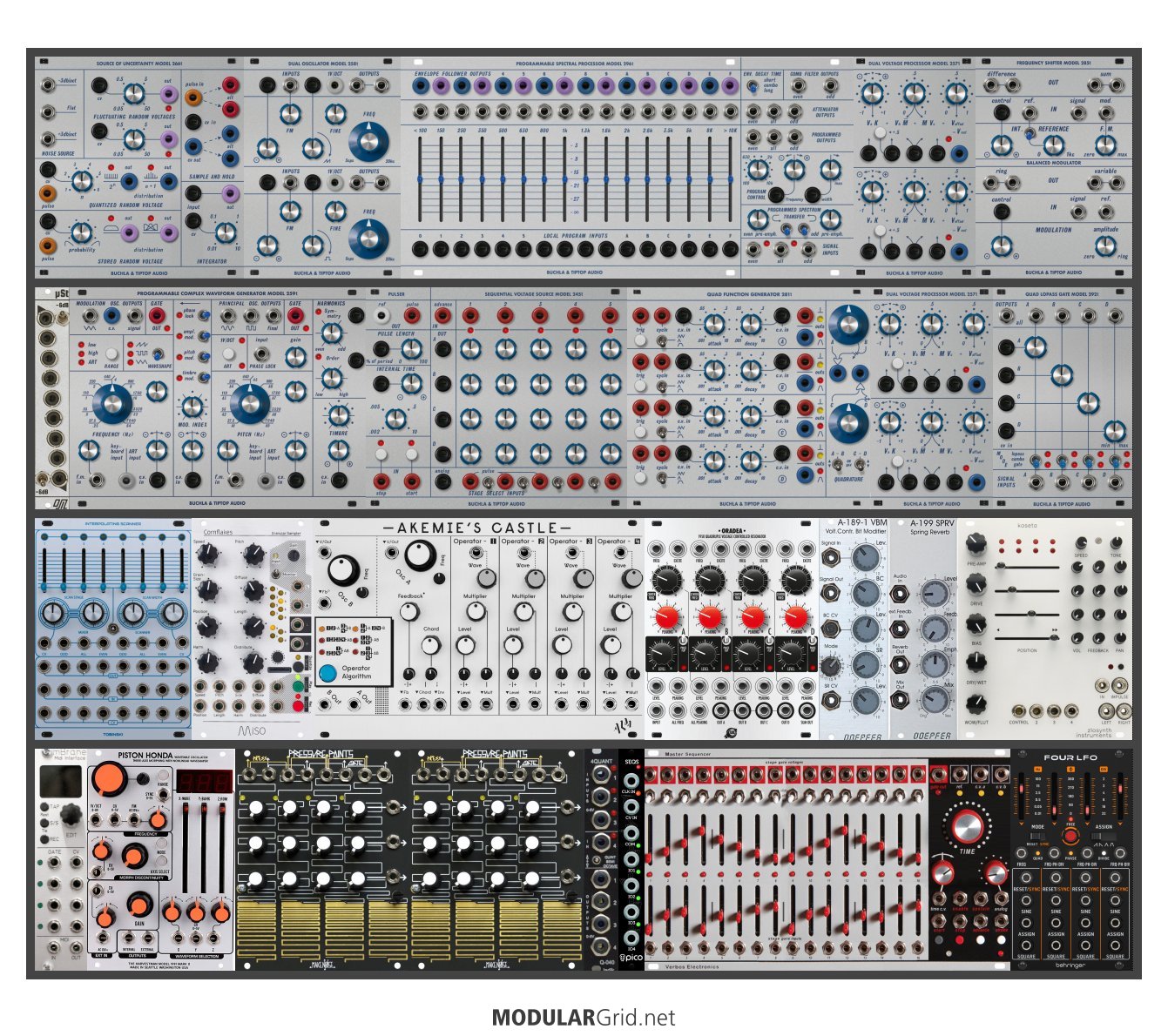Click the Cornflakes Distribute knob
Screen dimensions: 1168x1036
(253, 663)
